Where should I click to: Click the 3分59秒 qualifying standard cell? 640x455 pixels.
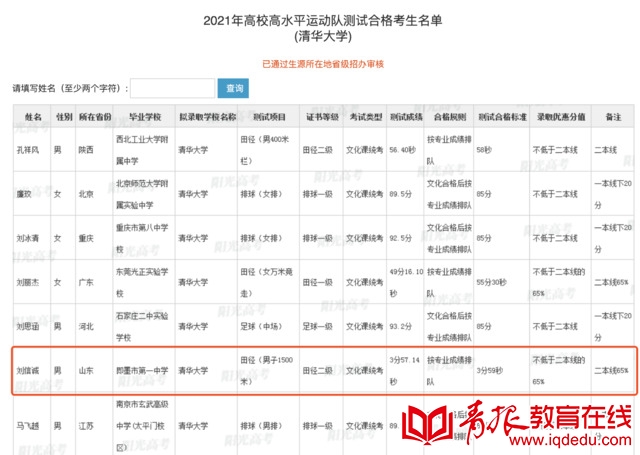[489, 371]
